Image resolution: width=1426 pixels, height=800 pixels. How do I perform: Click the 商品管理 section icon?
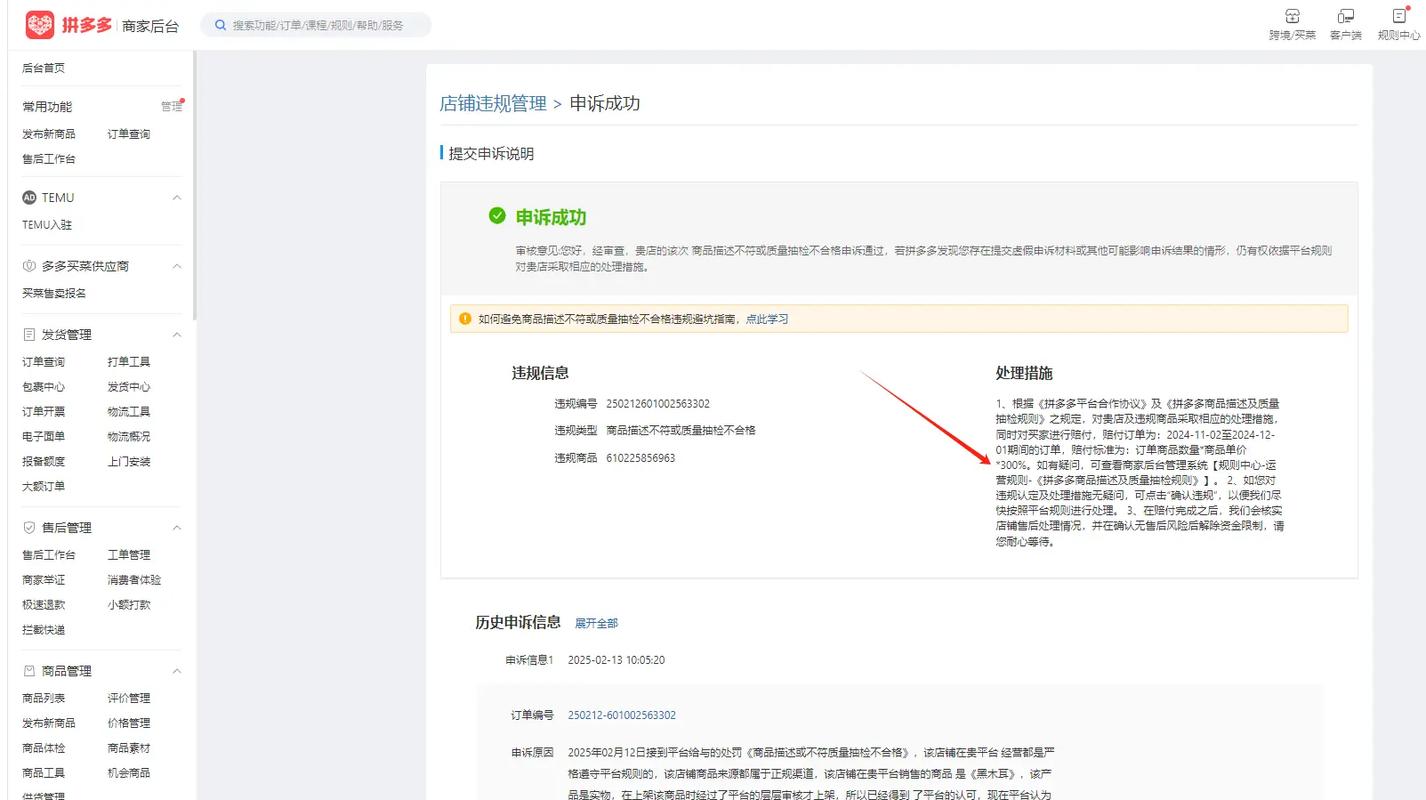click(29, 671)
